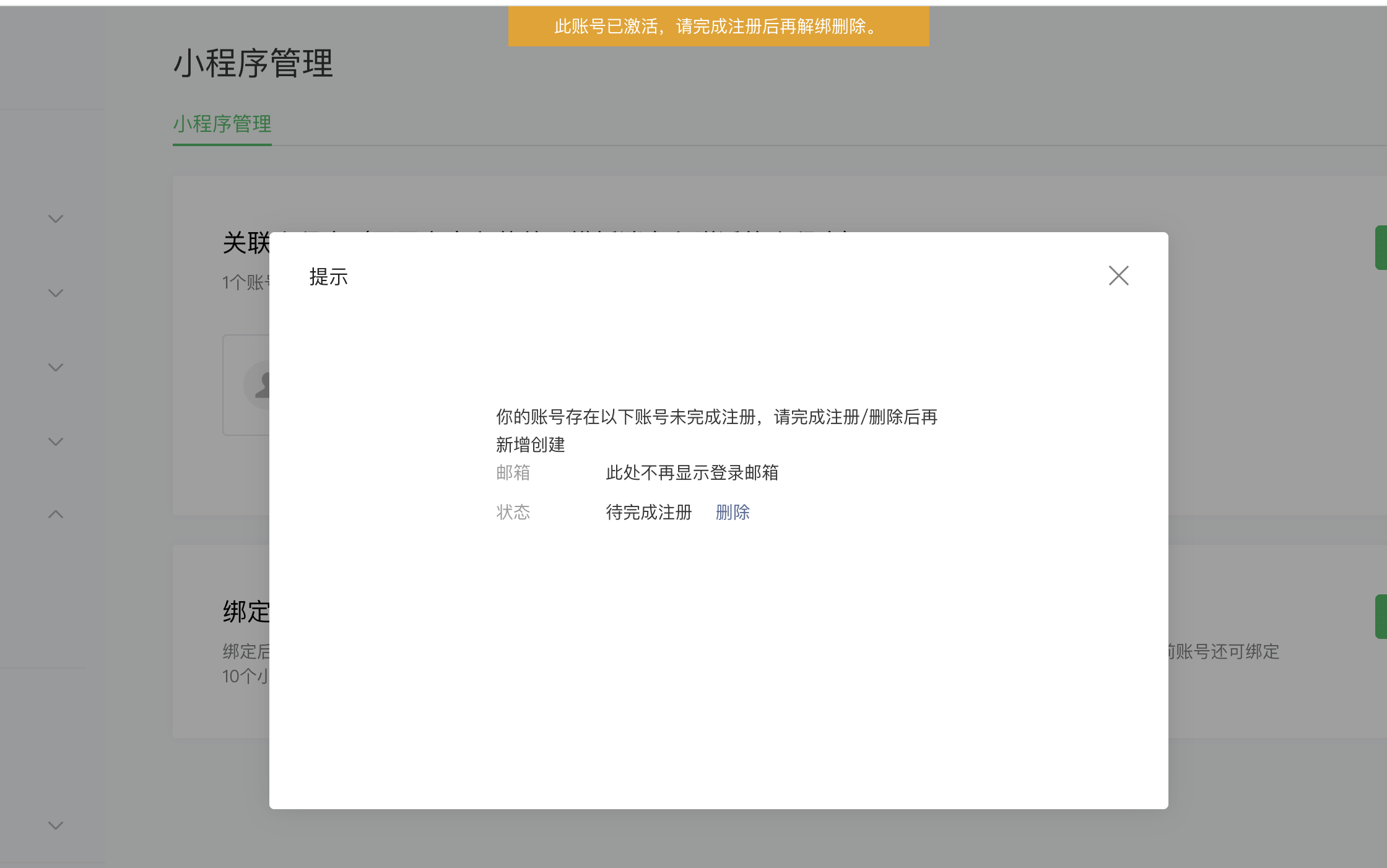Viewport: 1387px width, 868px height.
Task: Click the yellow 此账号已激活 notification banner
Action: click(718, 27)
